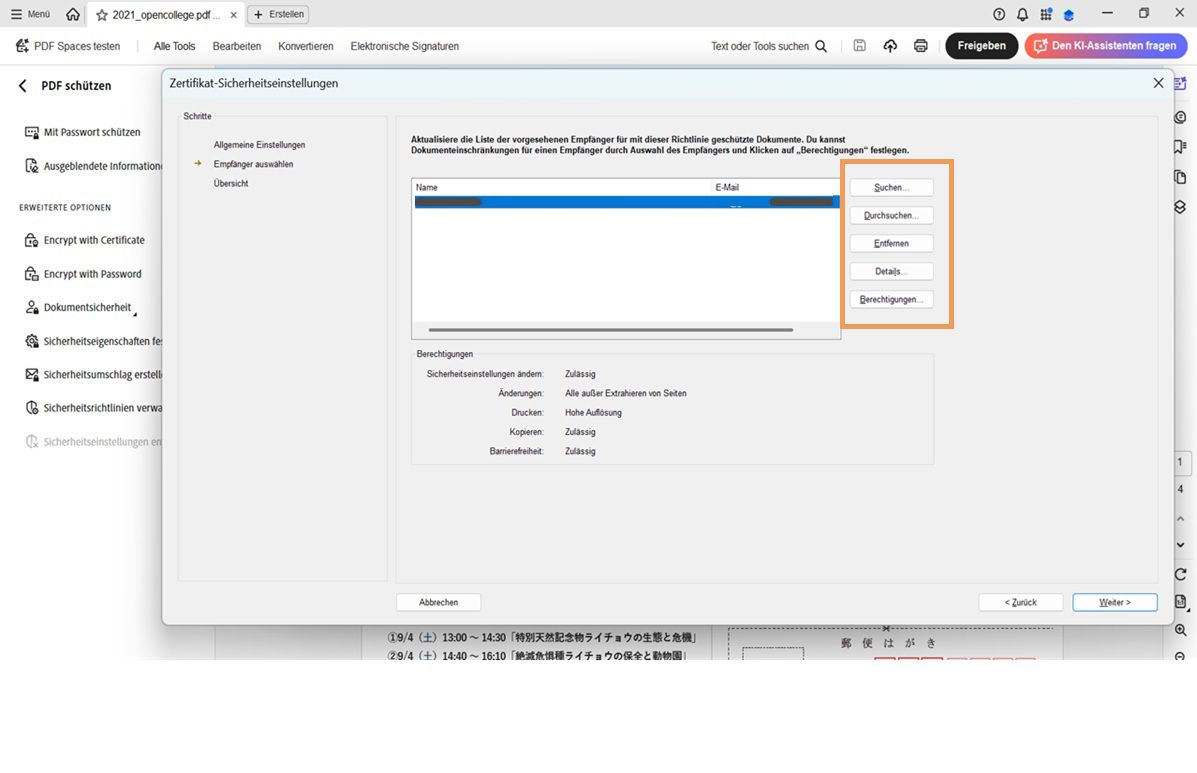The width and height of the screenshot is (1197, 773).
Task: Open the Konvertieren menu
Action: (x=305, y=46)
